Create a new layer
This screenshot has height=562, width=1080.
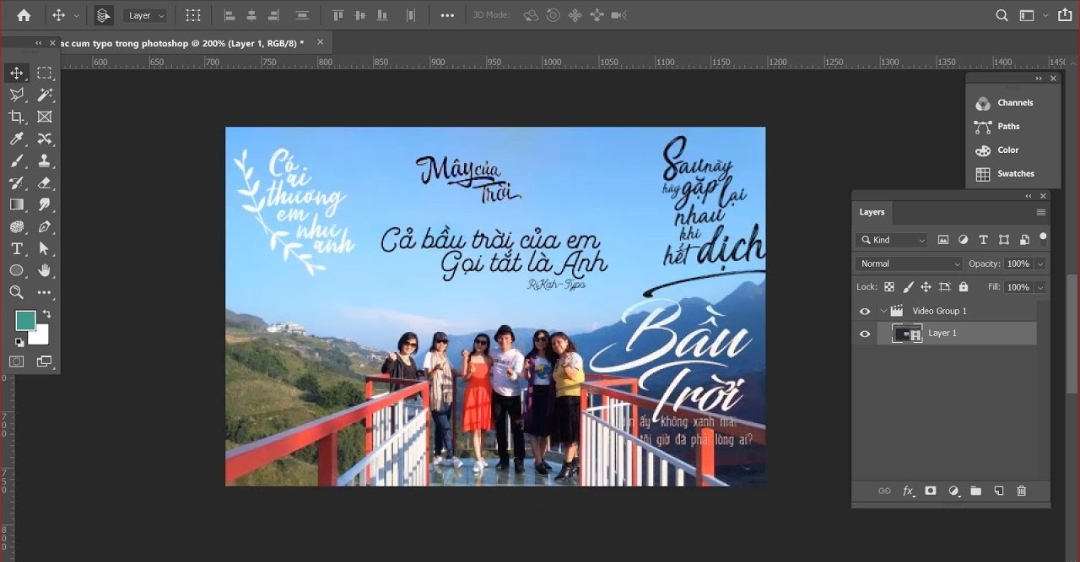999,491
